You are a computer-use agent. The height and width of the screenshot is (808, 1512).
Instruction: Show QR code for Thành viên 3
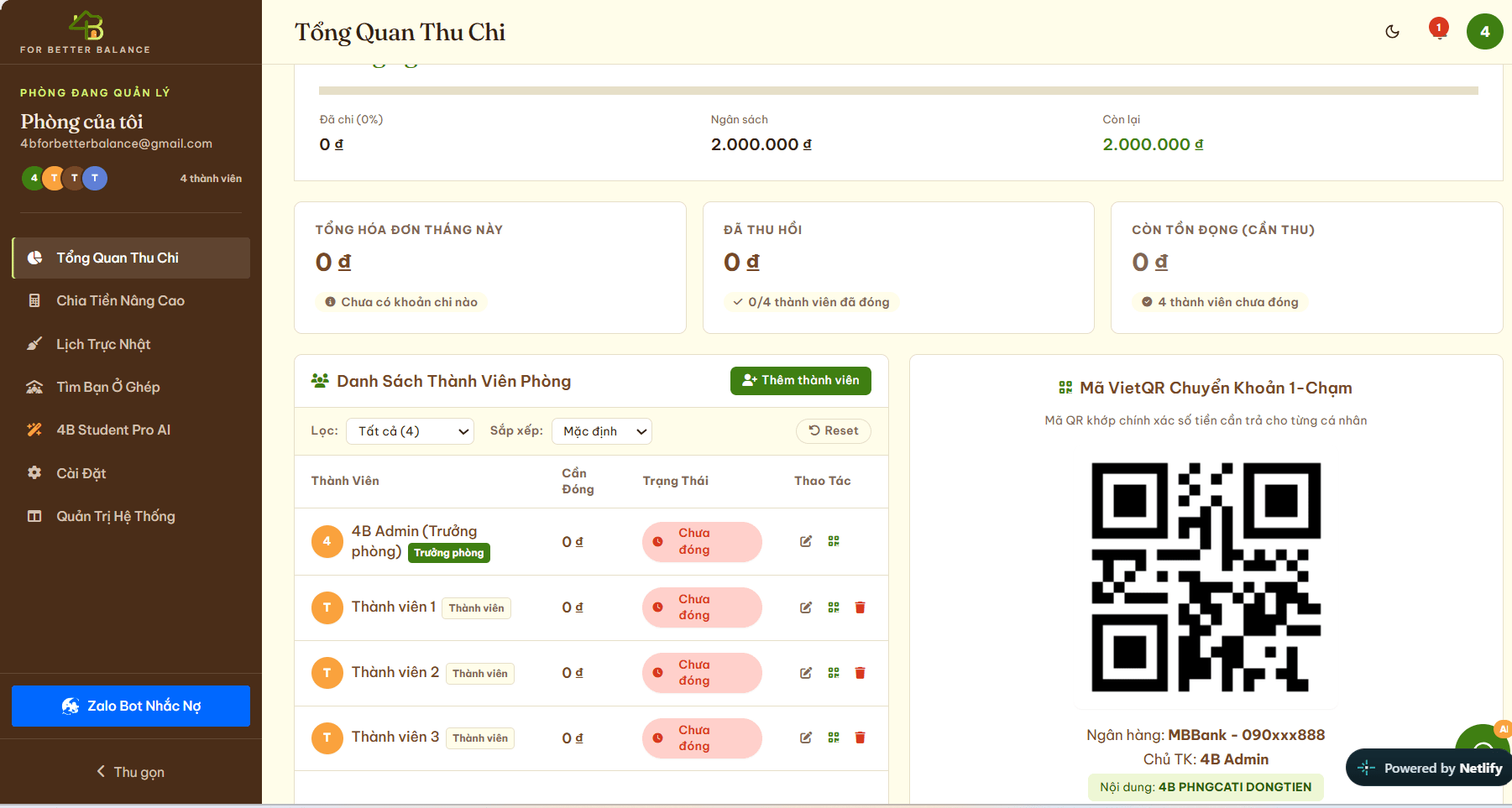coord(834,738)
